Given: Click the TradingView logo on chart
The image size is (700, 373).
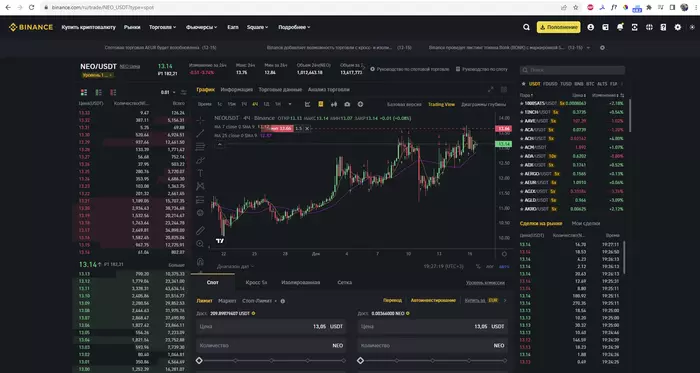Looking at the screenshot, I should [x=220, y=241].
